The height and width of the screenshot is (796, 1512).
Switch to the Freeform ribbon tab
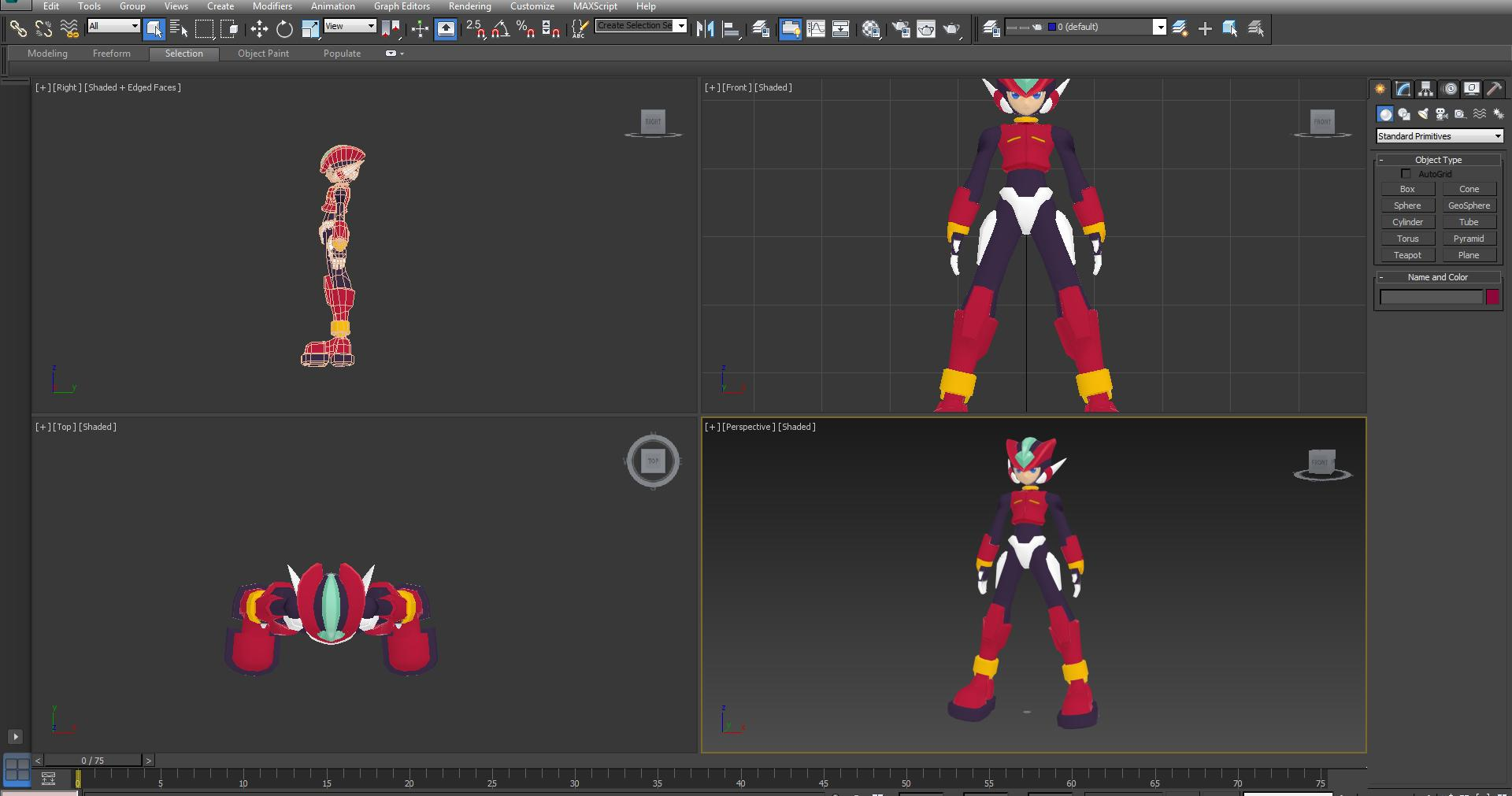coord(112,54)
